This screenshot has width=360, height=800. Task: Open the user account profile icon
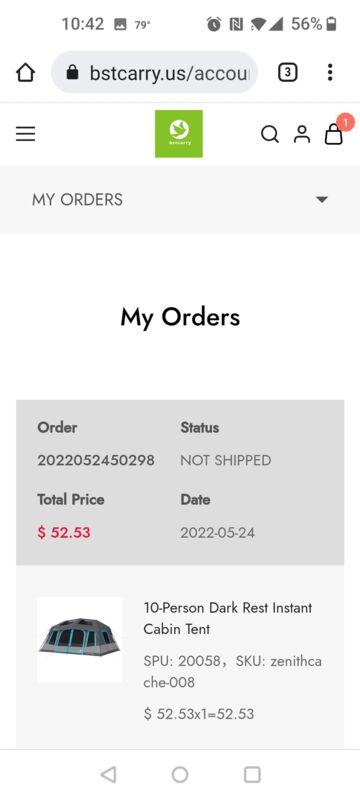click(x=302, y=134)
